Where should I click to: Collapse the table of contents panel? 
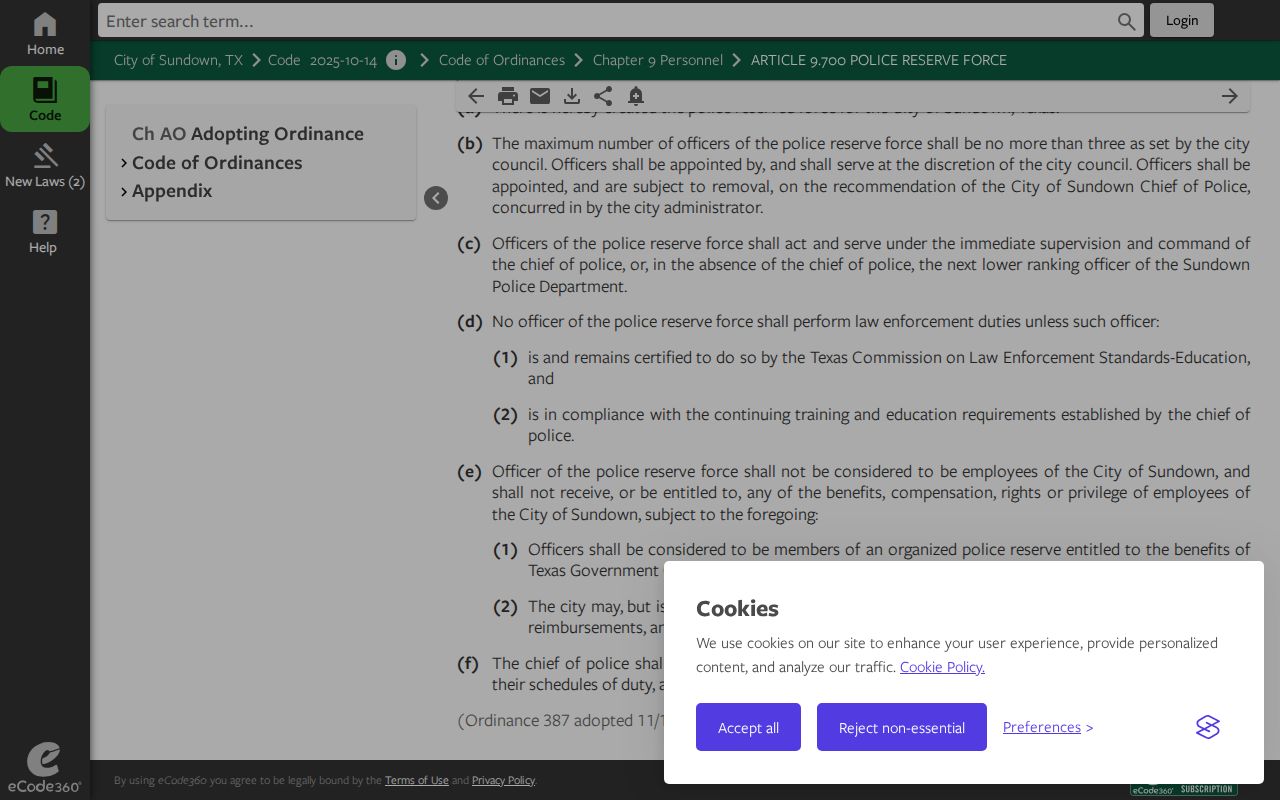pos(436,198)
